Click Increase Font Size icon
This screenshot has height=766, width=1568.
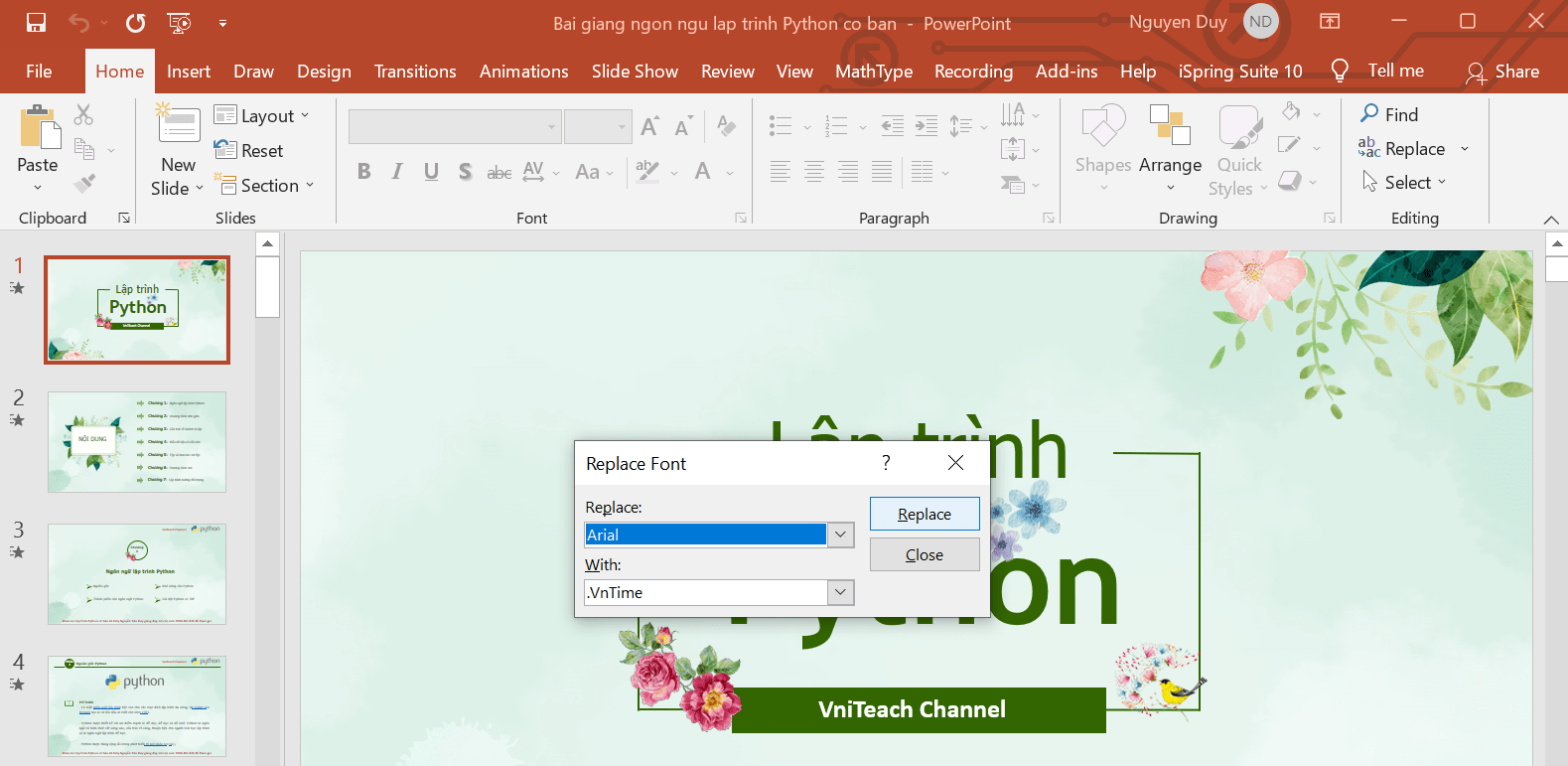pos(649,126)
